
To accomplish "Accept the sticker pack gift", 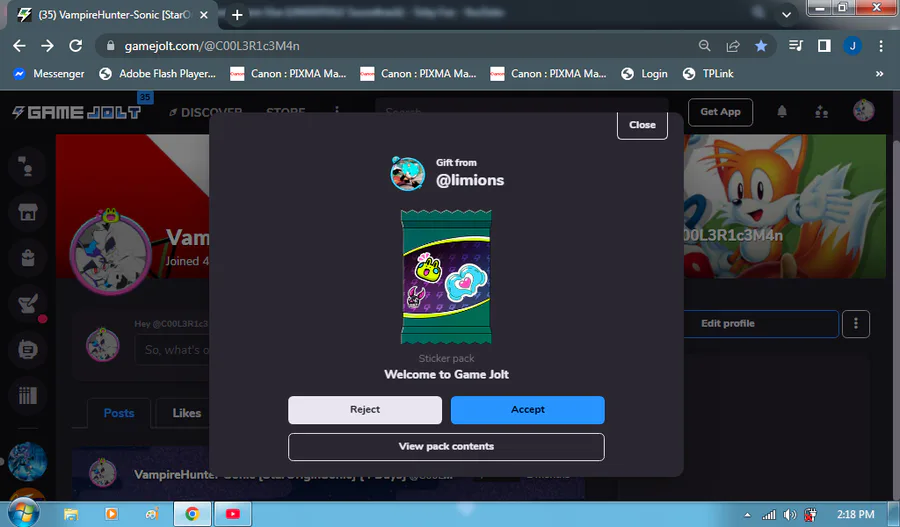I will (527, 410).
